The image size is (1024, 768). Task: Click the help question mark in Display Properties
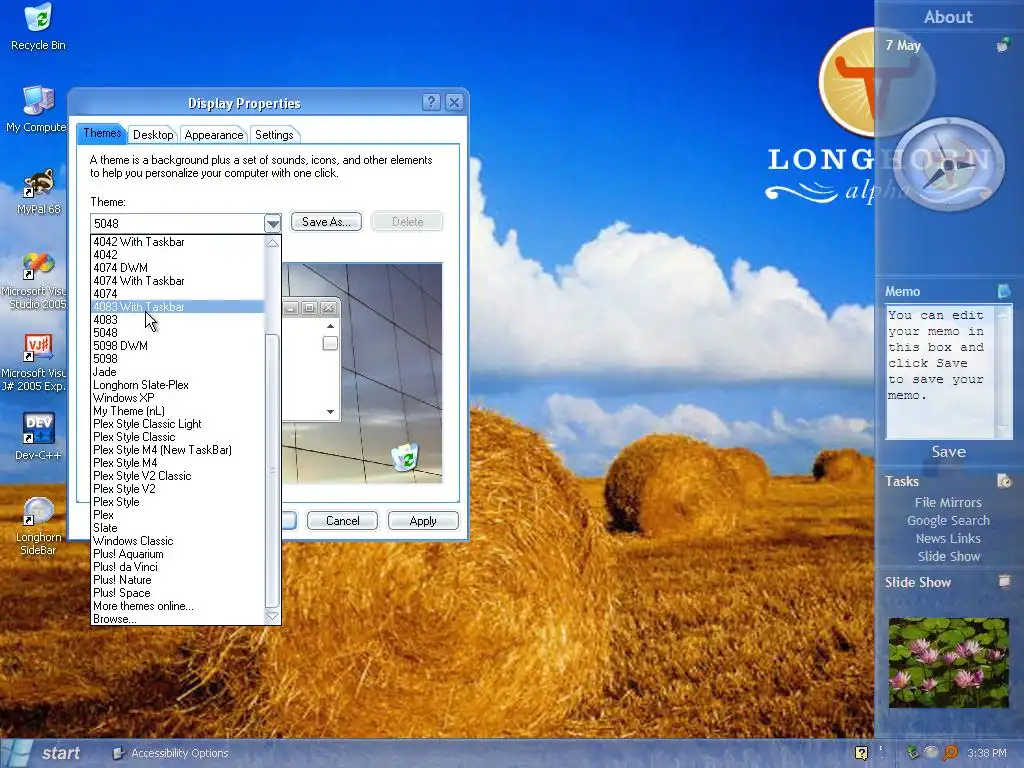(431, 103)
